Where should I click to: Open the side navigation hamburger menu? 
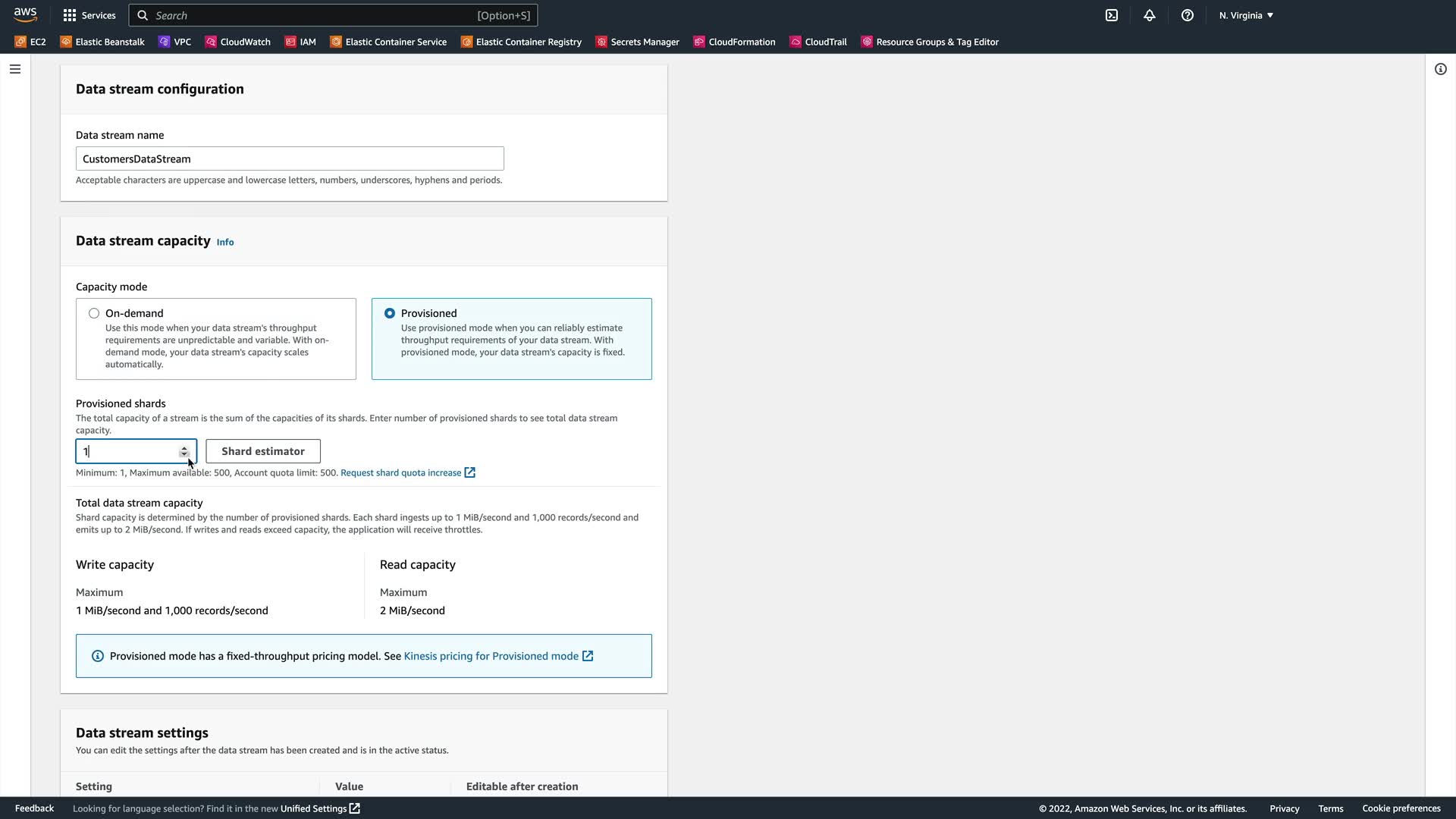coord(15,69)
